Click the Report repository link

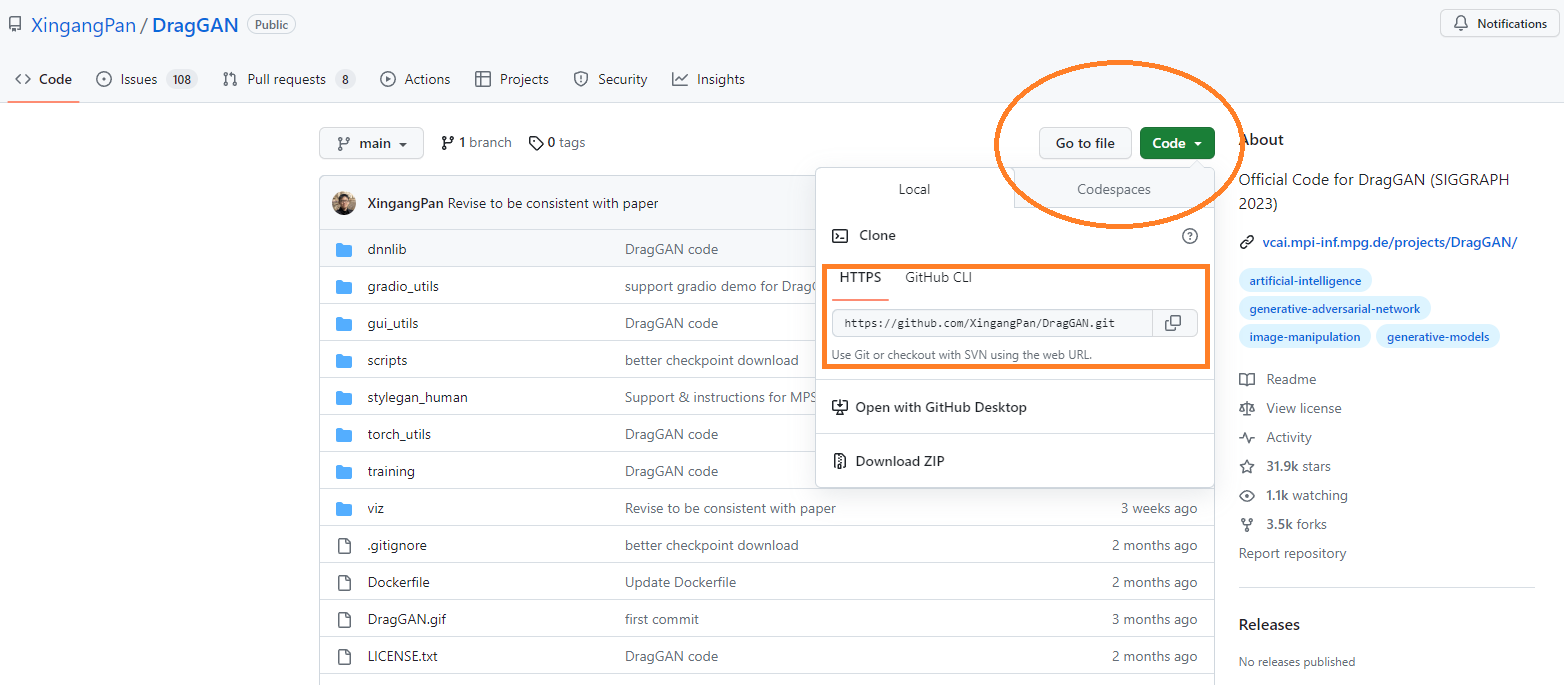coord(1292,553)
